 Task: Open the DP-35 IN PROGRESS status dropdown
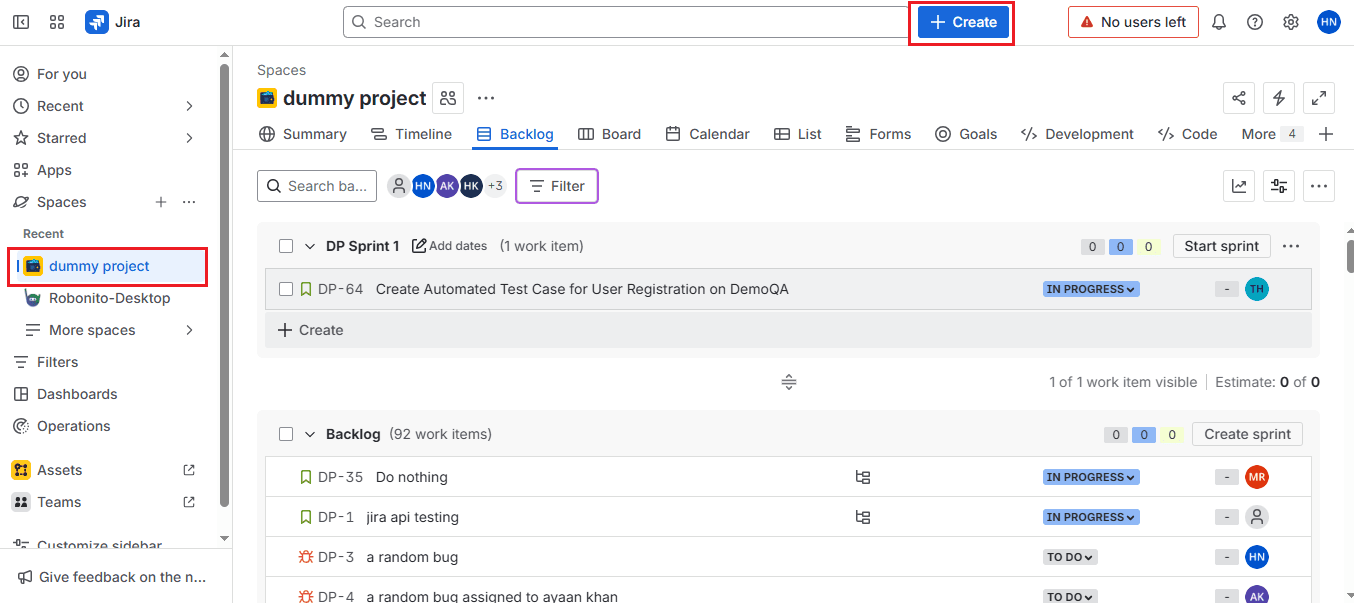click(x=1091, y=477)
